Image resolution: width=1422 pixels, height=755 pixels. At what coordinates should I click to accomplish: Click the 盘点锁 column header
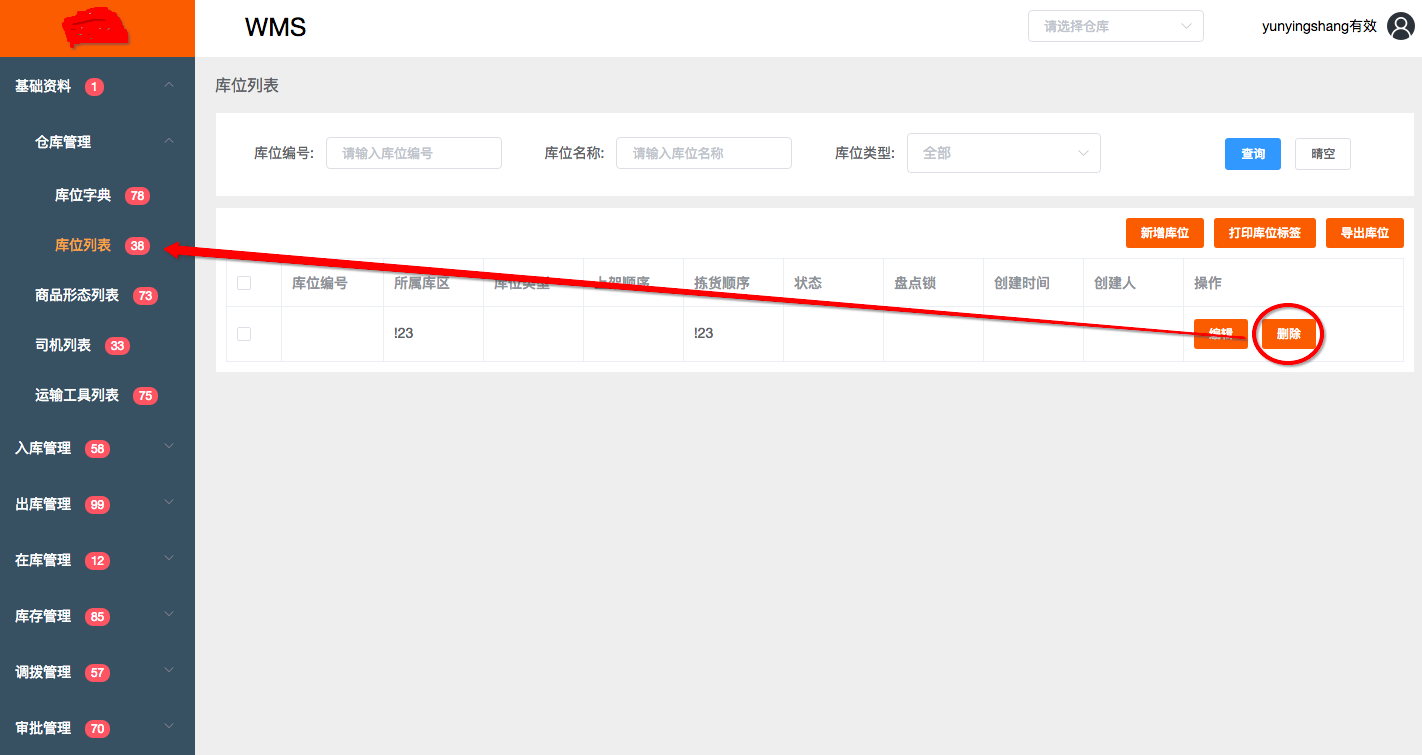[x=915, y=283]
